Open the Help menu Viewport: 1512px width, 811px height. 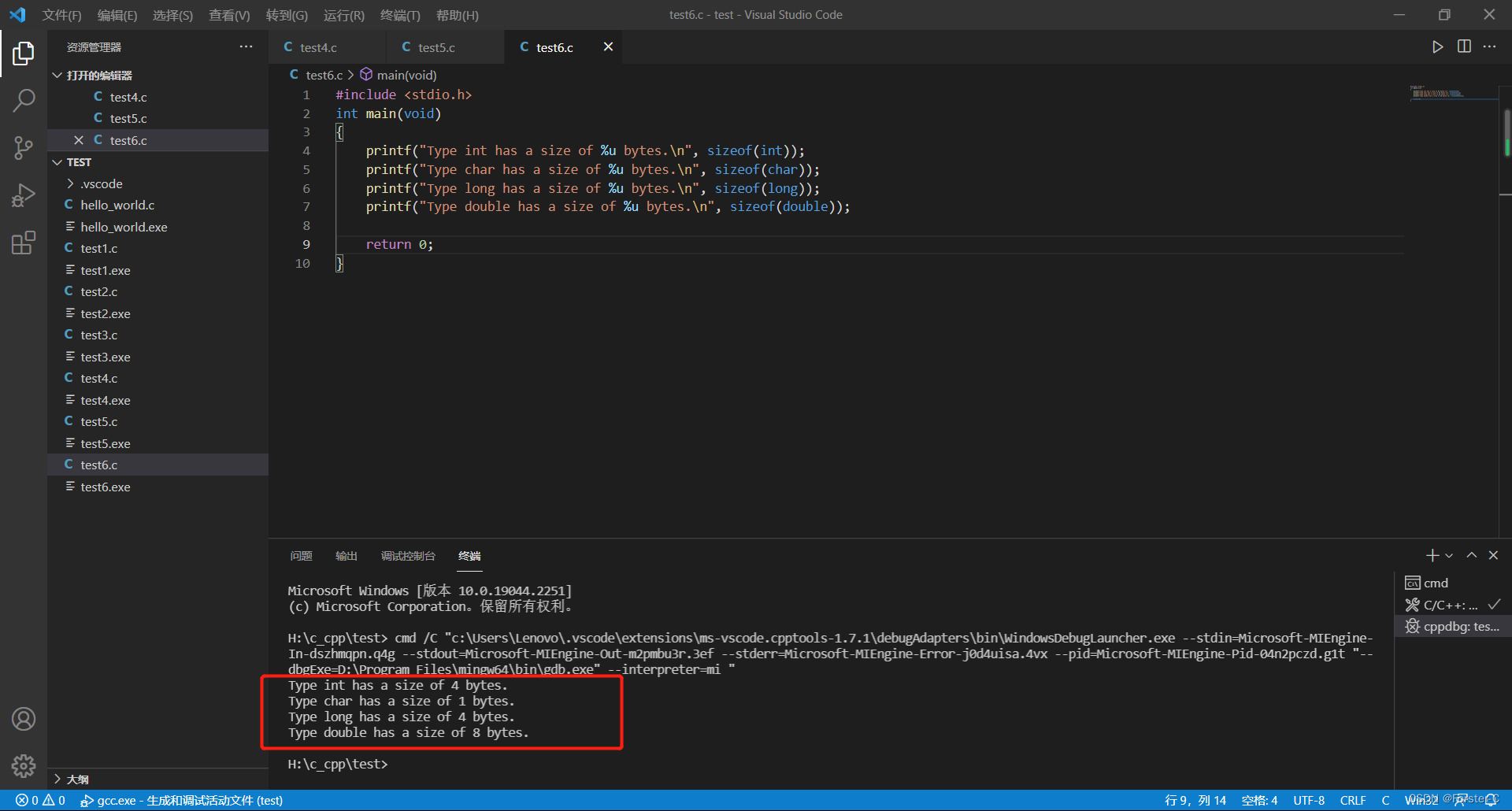pos(458,15)
